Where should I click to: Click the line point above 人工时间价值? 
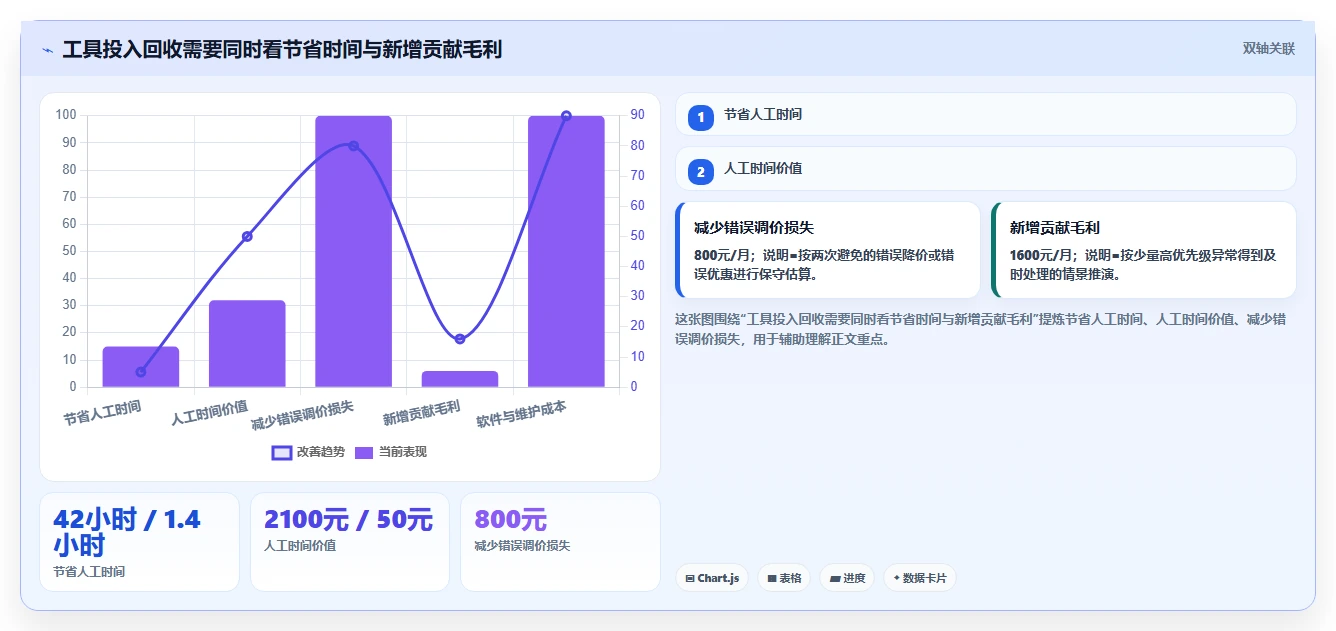tap(247, 237)
